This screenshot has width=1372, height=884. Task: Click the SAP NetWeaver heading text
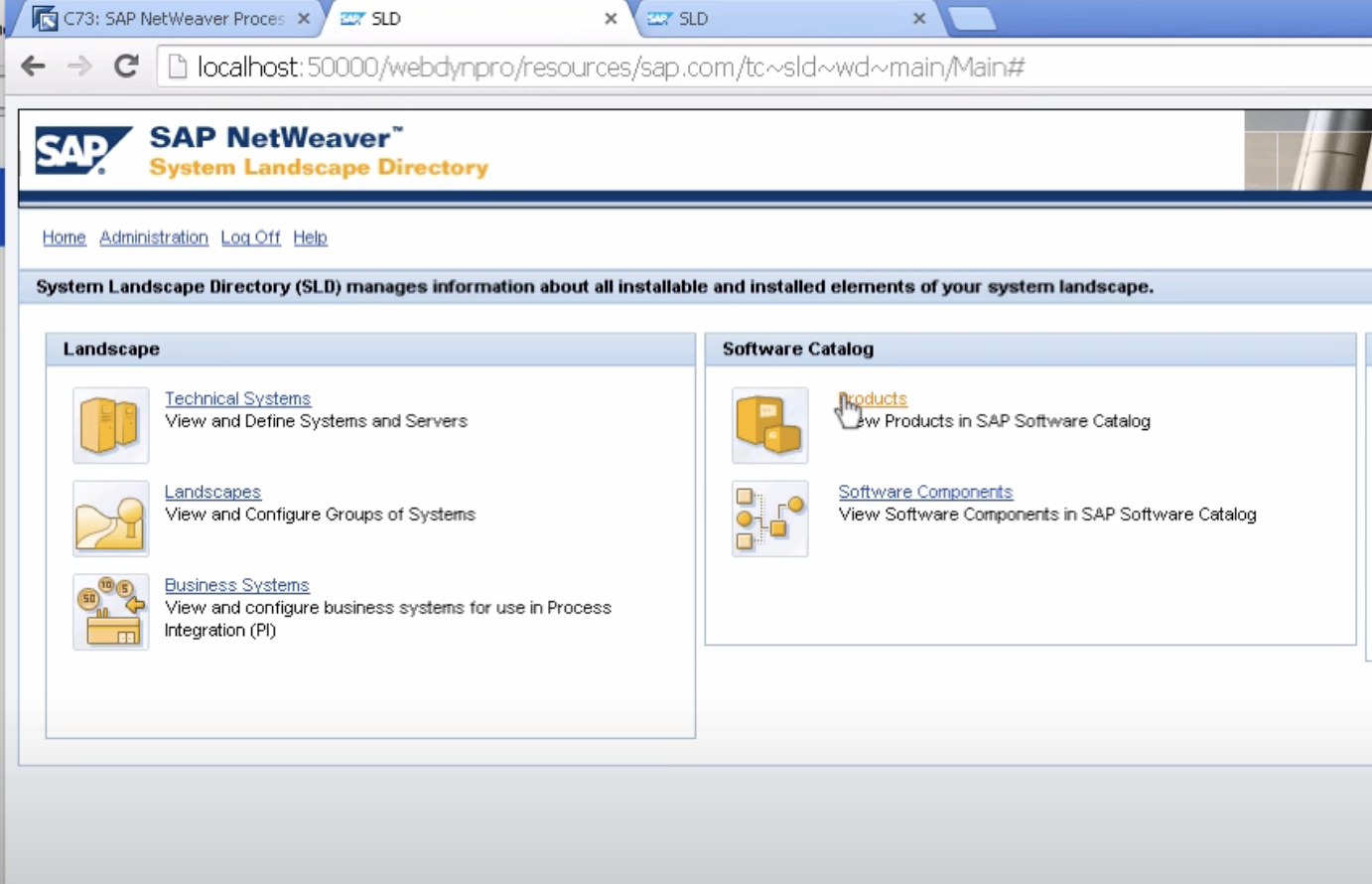[x=276, y=137]
